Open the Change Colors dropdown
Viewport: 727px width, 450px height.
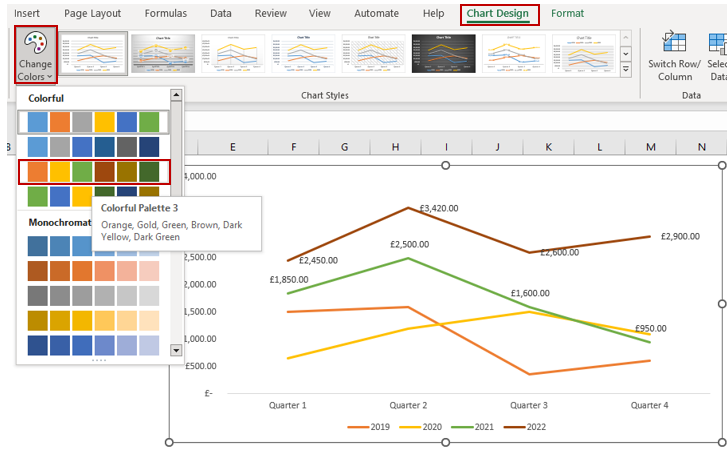click(36, 55)
